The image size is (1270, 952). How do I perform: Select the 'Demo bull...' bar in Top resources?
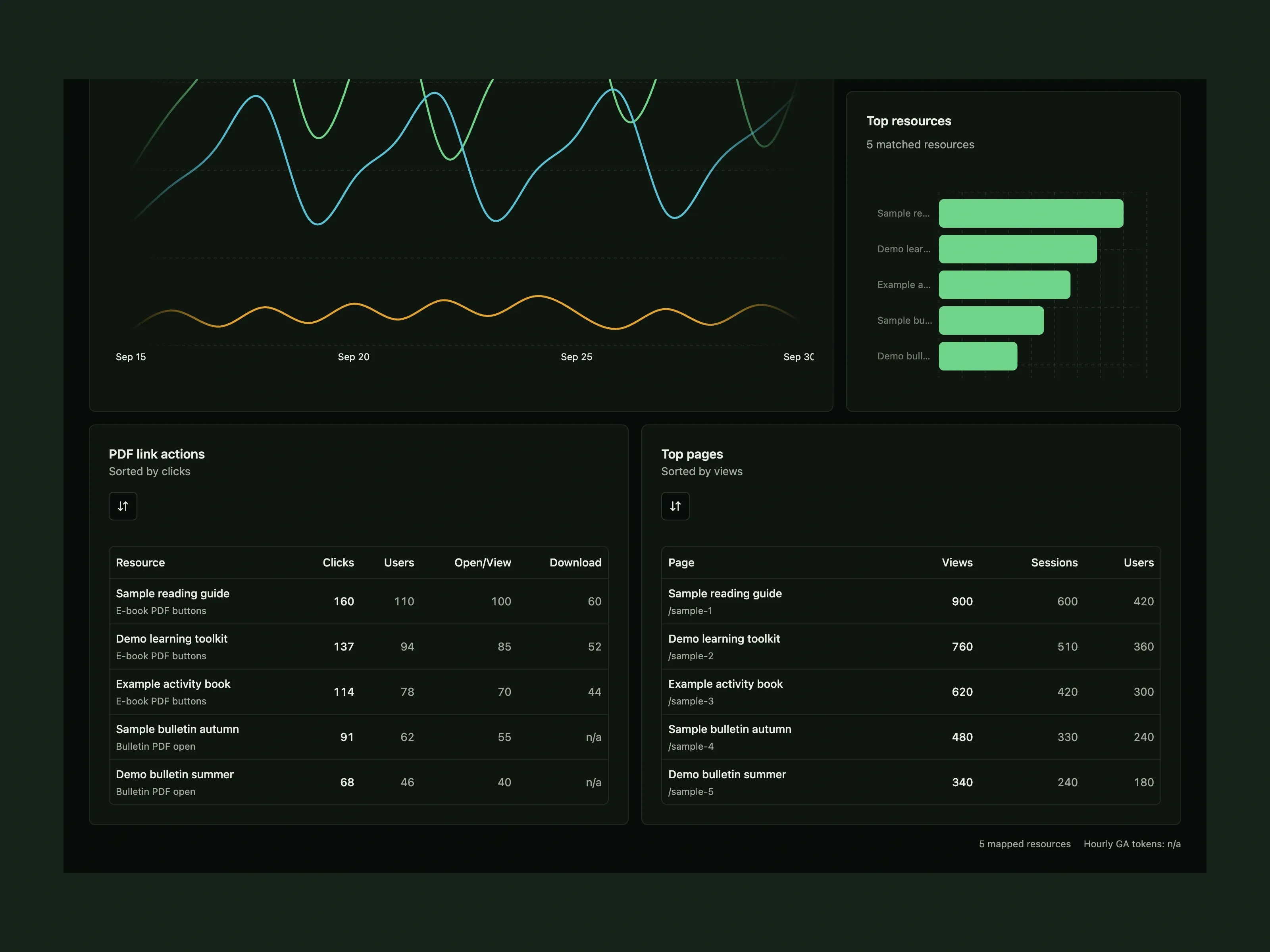click(978, 356)
